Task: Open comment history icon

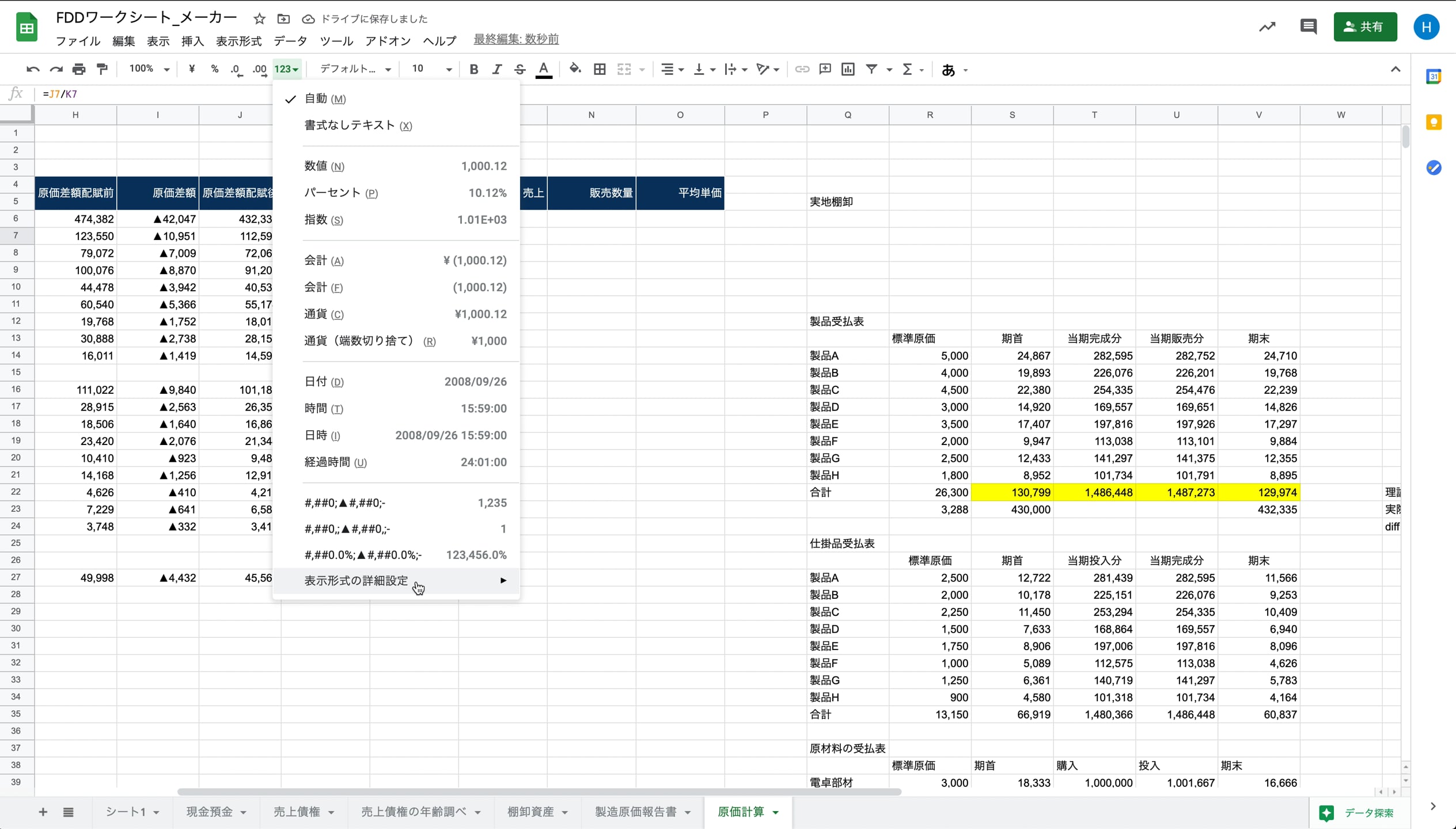Action: (1308, 26)
